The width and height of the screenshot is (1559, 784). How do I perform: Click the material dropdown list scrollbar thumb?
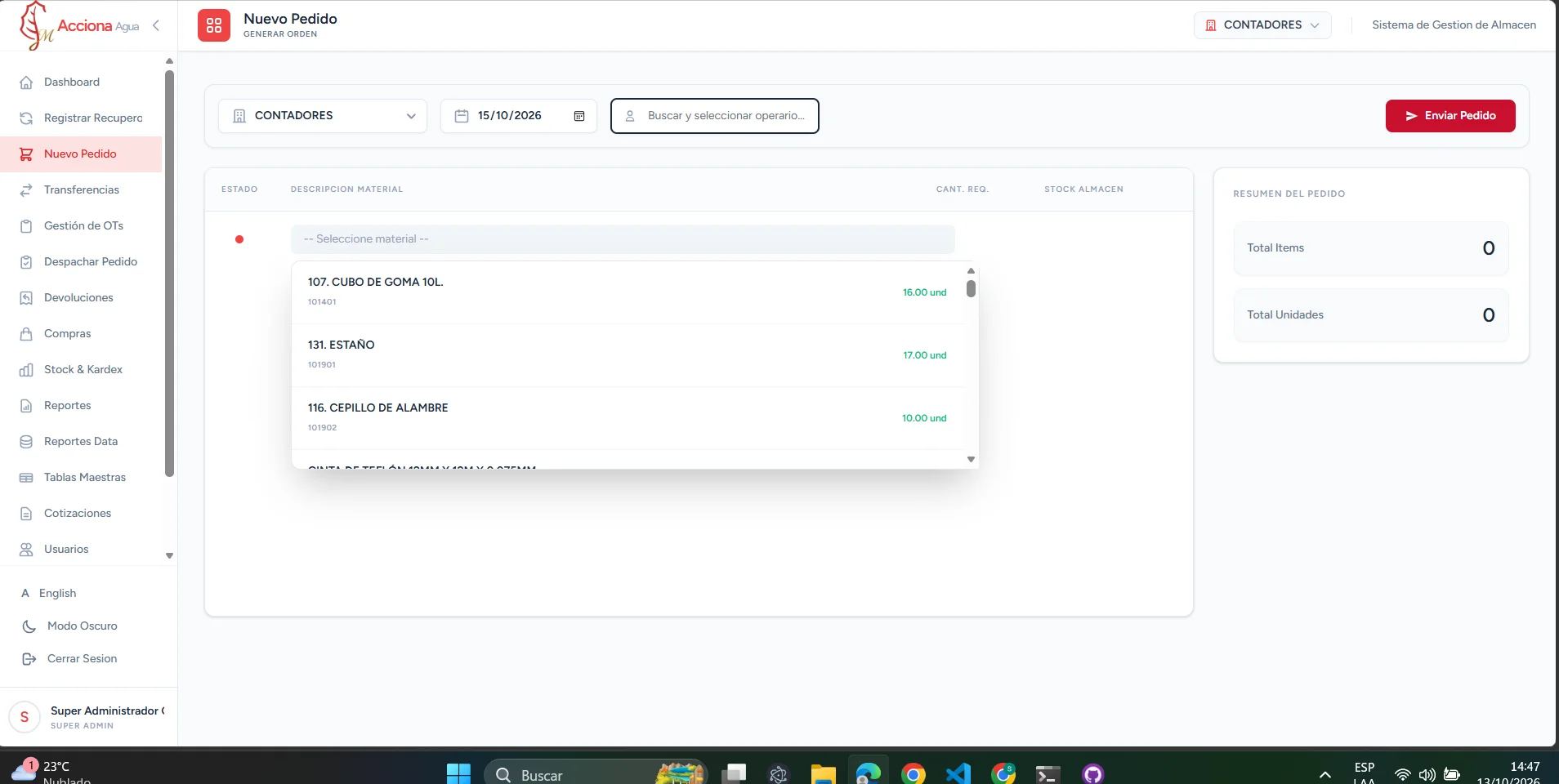(971, 289)
